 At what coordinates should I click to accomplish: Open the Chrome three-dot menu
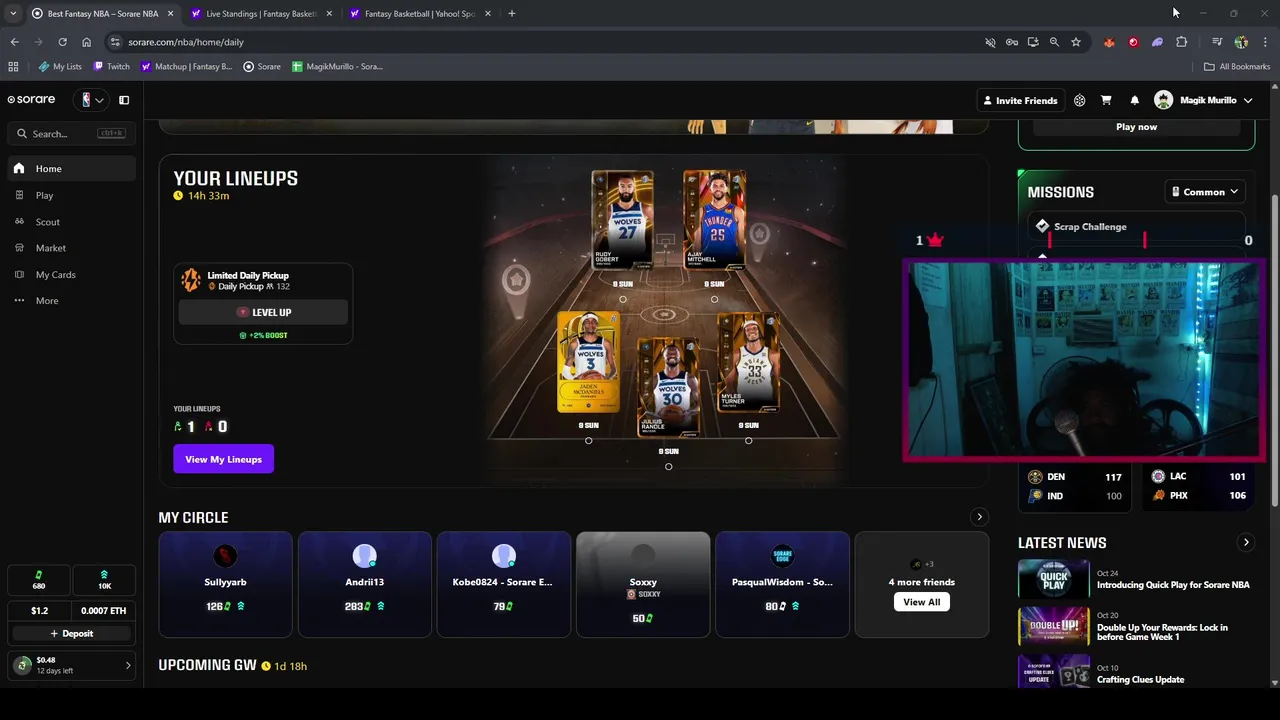coord(1265,42)
